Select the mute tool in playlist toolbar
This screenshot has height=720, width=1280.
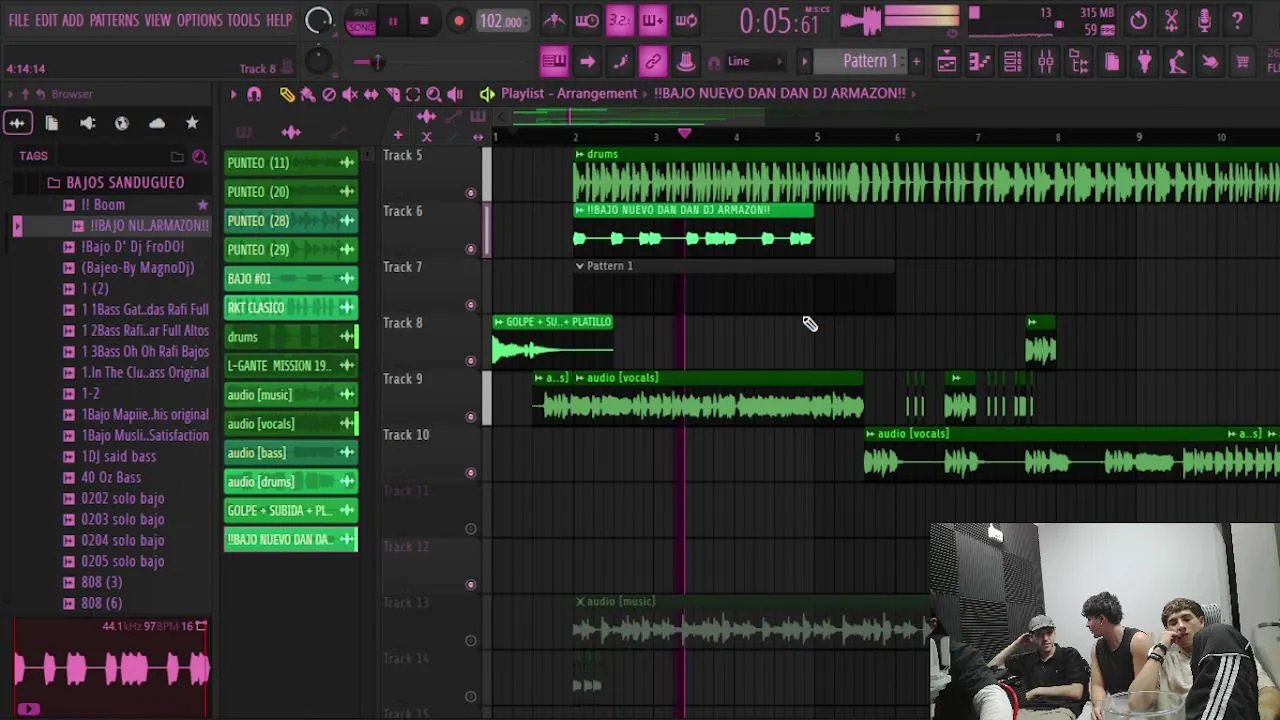[x=350, y=94]
